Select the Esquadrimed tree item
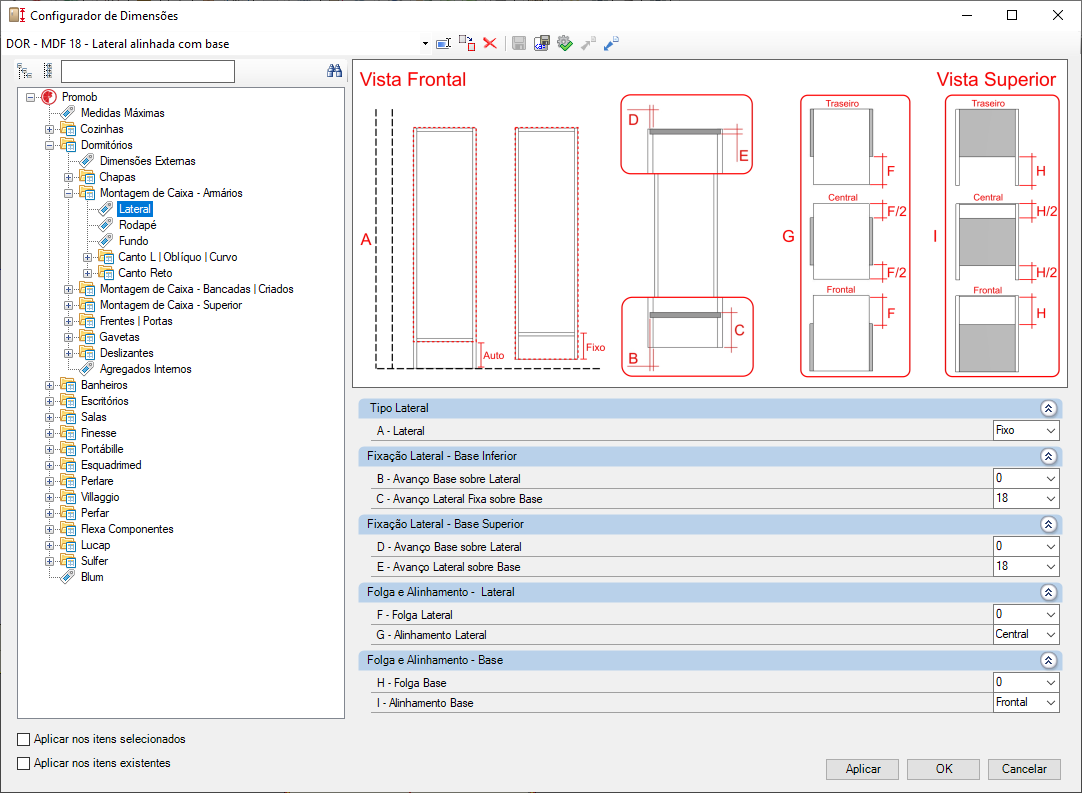The width and height of the screenshot is (1082, 793). [x=111, y=465]
